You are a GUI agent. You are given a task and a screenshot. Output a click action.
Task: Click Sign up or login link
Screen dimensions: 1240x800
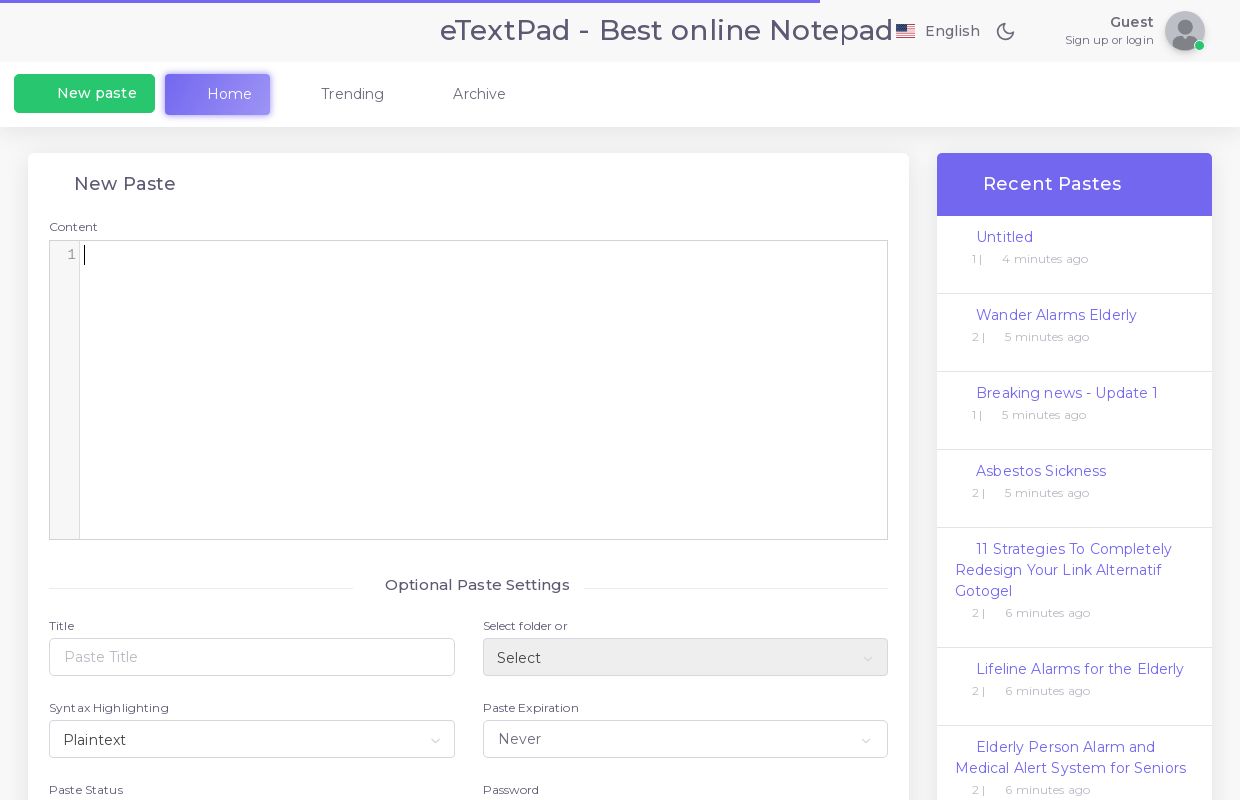[1109, 40]
